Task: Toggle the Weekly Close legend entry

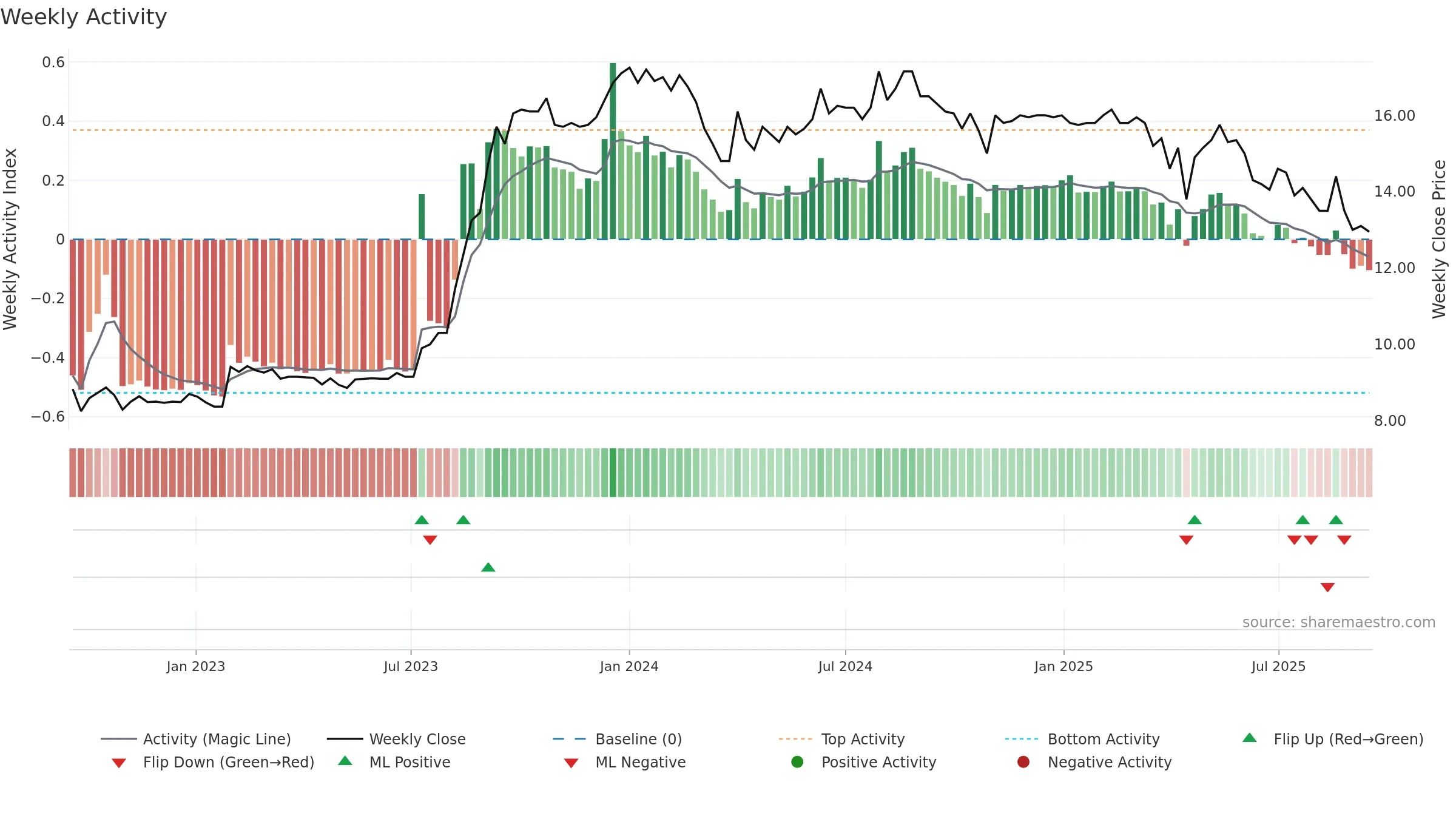Action: (396, 739)
